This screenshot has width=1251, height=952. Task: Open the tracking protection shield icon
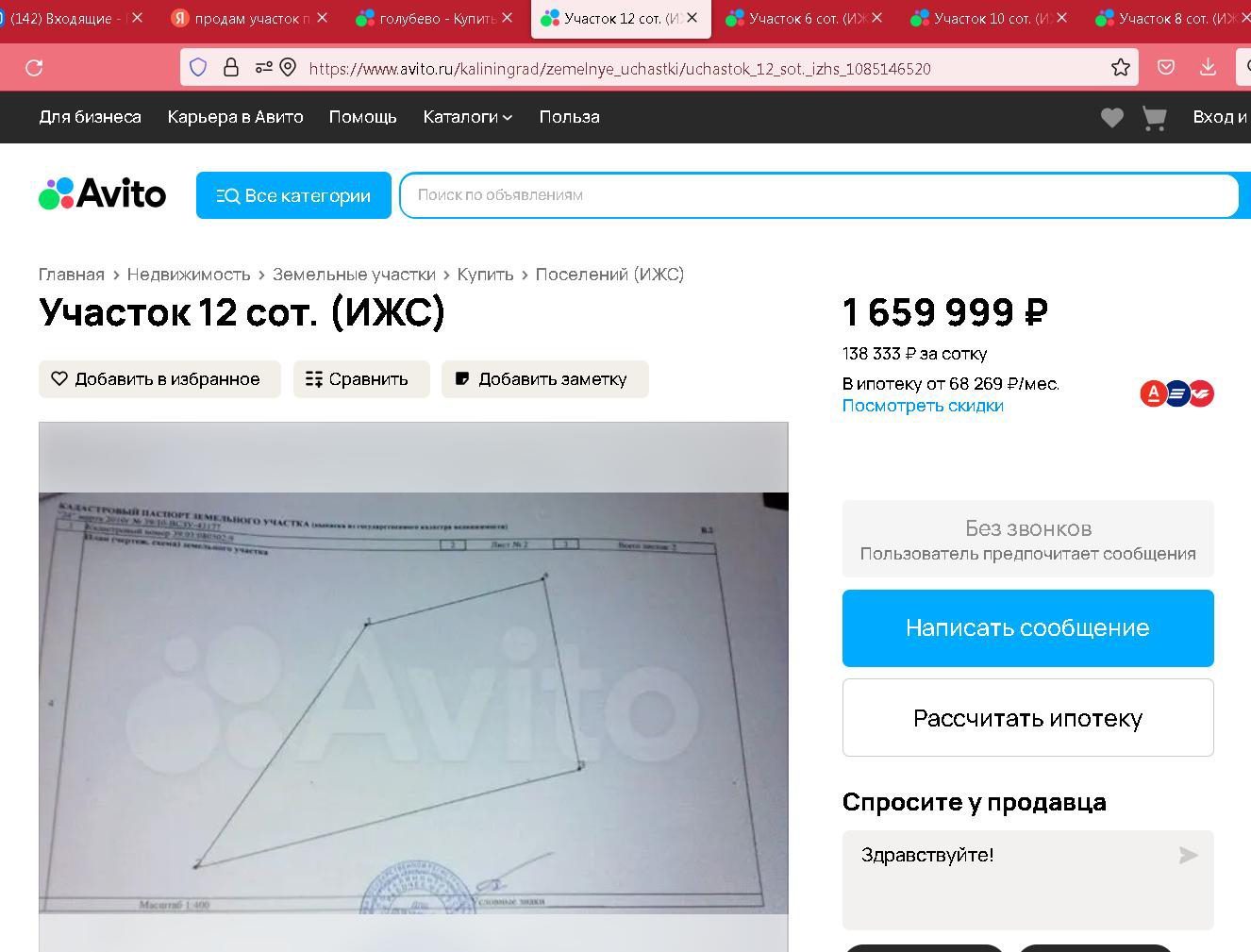(198, 68)
